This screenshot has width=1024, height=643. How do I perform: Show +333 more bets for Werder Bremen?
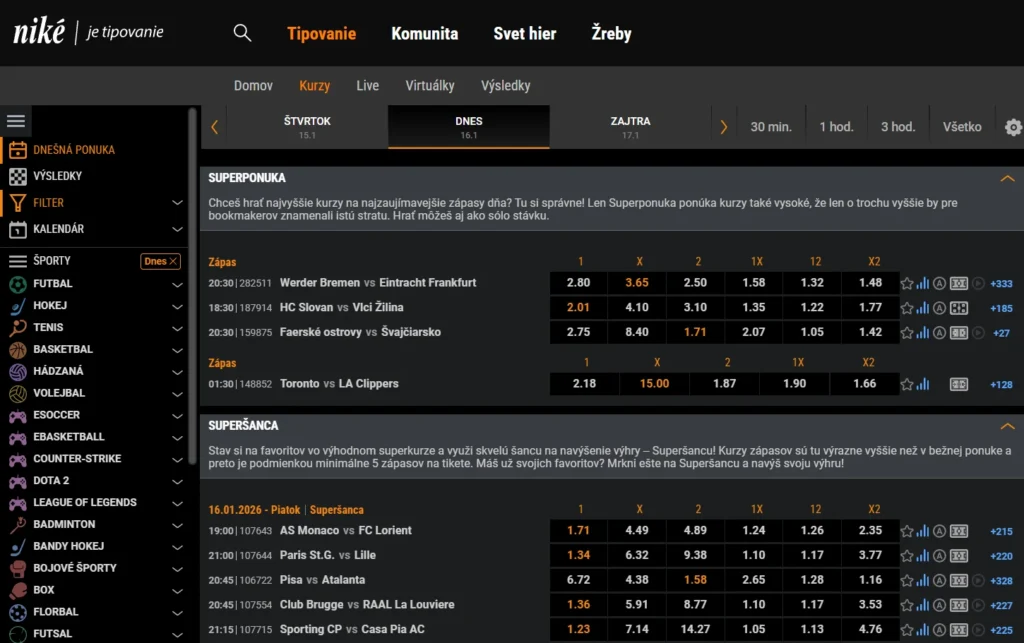(1000, 283)
